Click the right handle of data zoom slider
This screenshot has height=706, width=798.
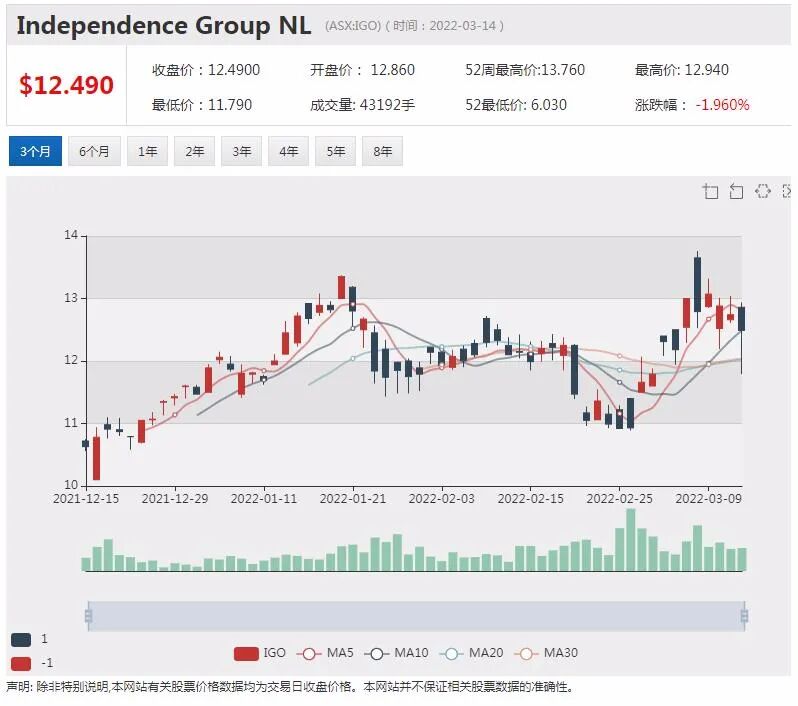(744, 616)
